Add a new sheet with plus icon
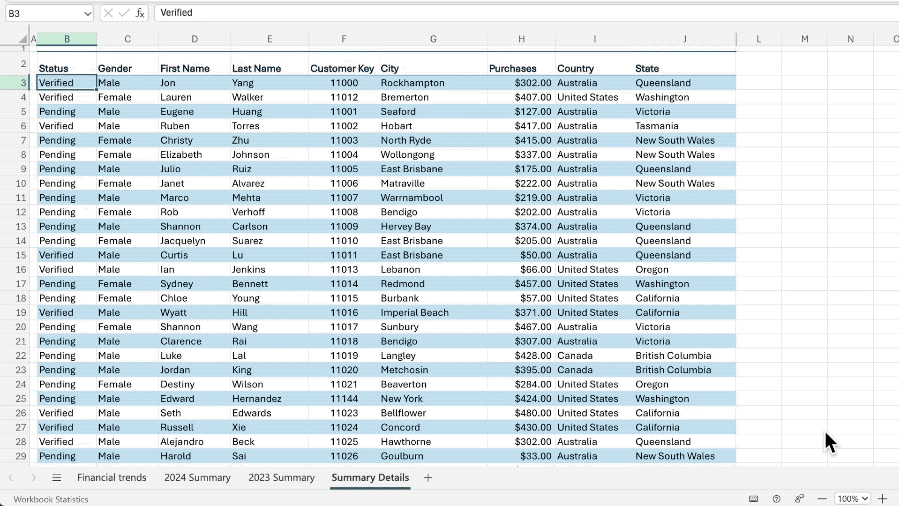Screen dimensions: 899x506 (428, 477)
